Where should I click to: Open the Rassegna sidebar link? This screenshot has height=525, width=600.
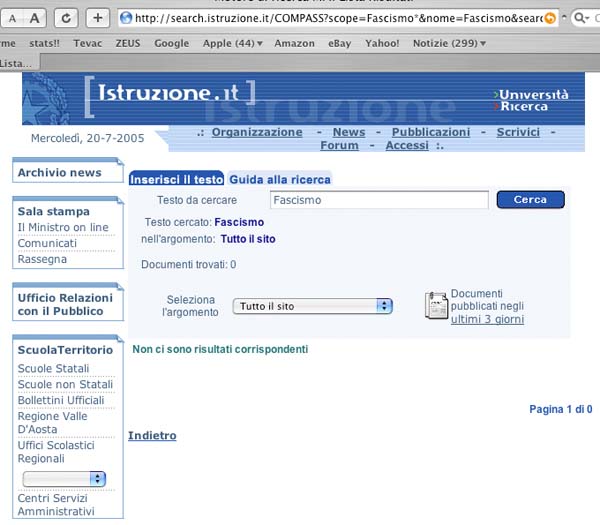(42, 259)
